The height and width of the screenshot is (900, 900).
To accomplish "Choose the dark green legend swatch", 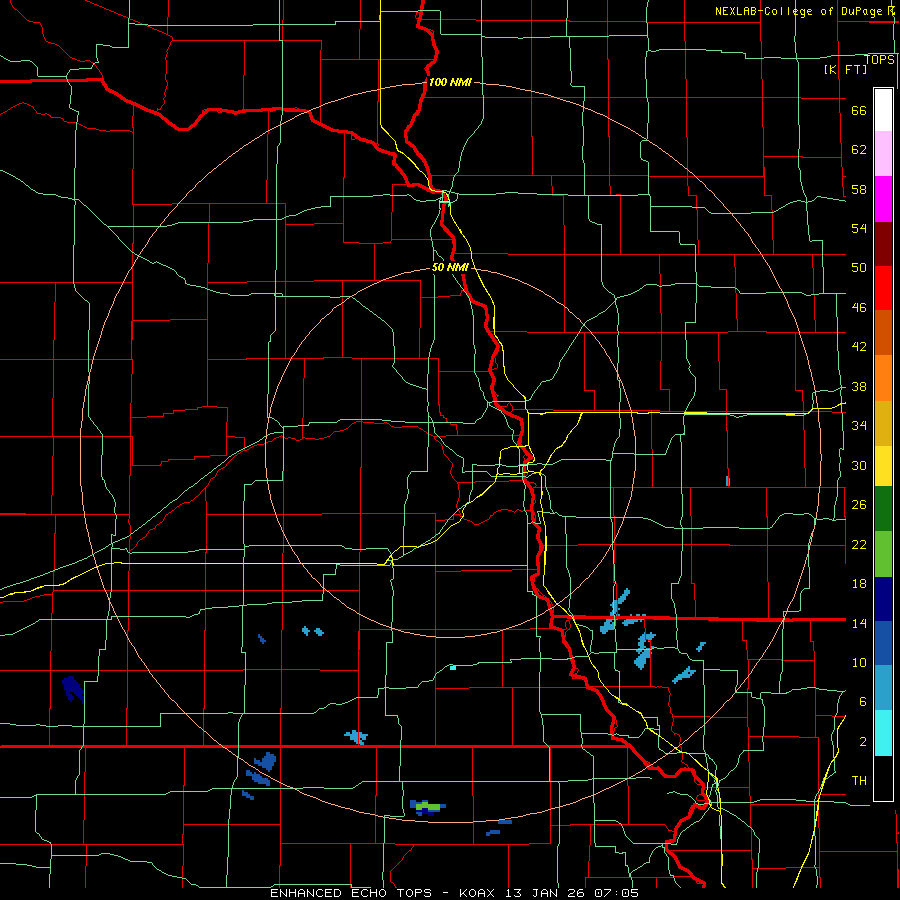I will (883, 509).
